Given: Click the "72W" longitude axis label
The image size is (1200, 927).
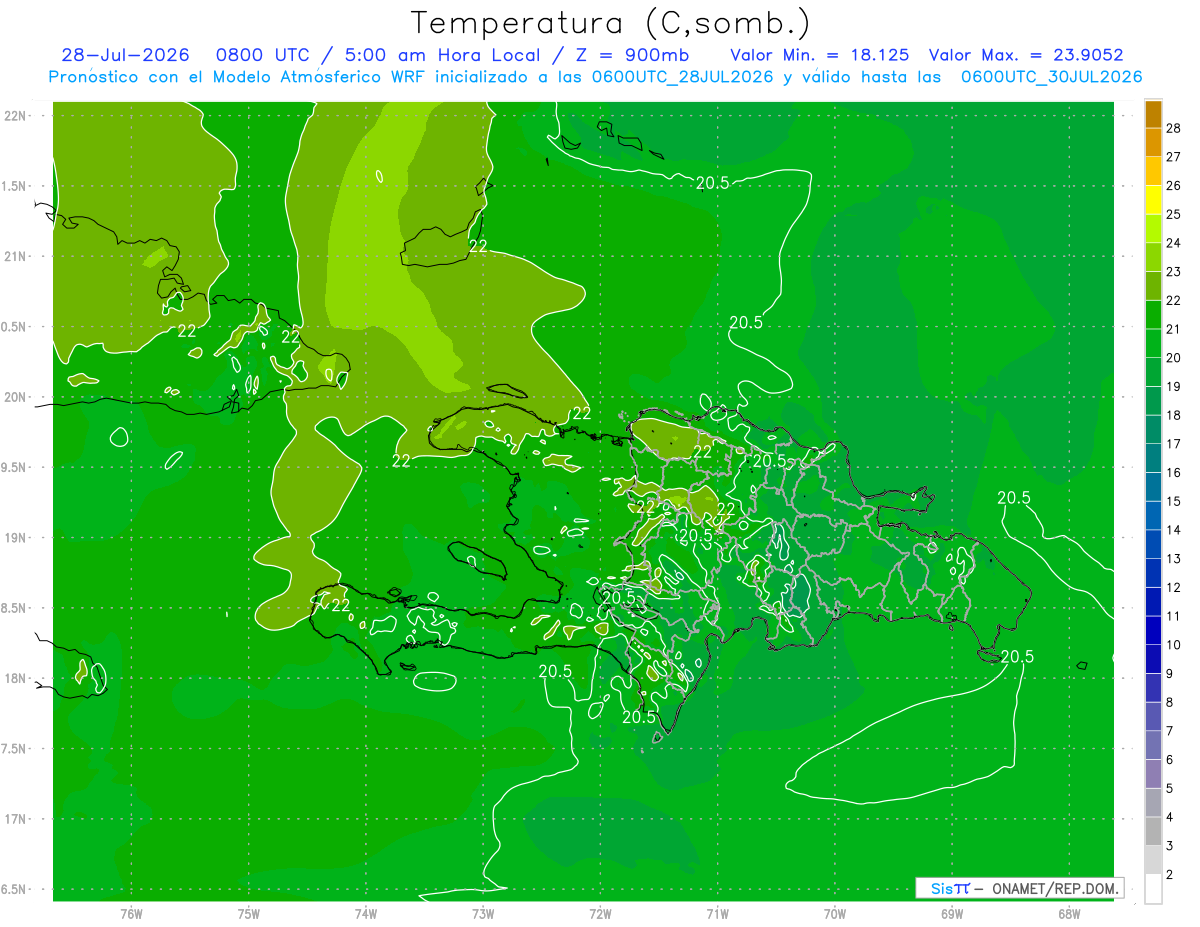Looking at the screenshot, I should pyautogui.click(x=600, y=913).
